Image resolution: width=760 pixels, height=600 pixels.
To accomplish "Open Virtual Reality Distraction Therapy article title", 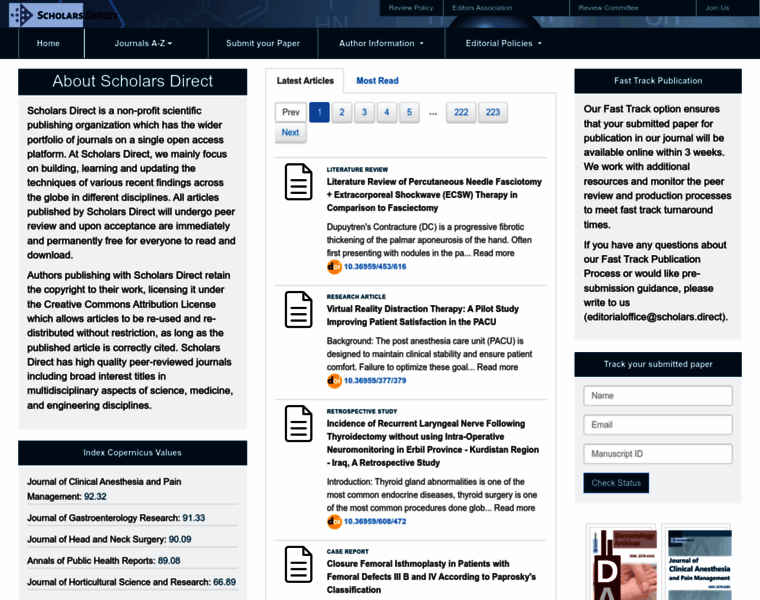I will tap(423, 316).
